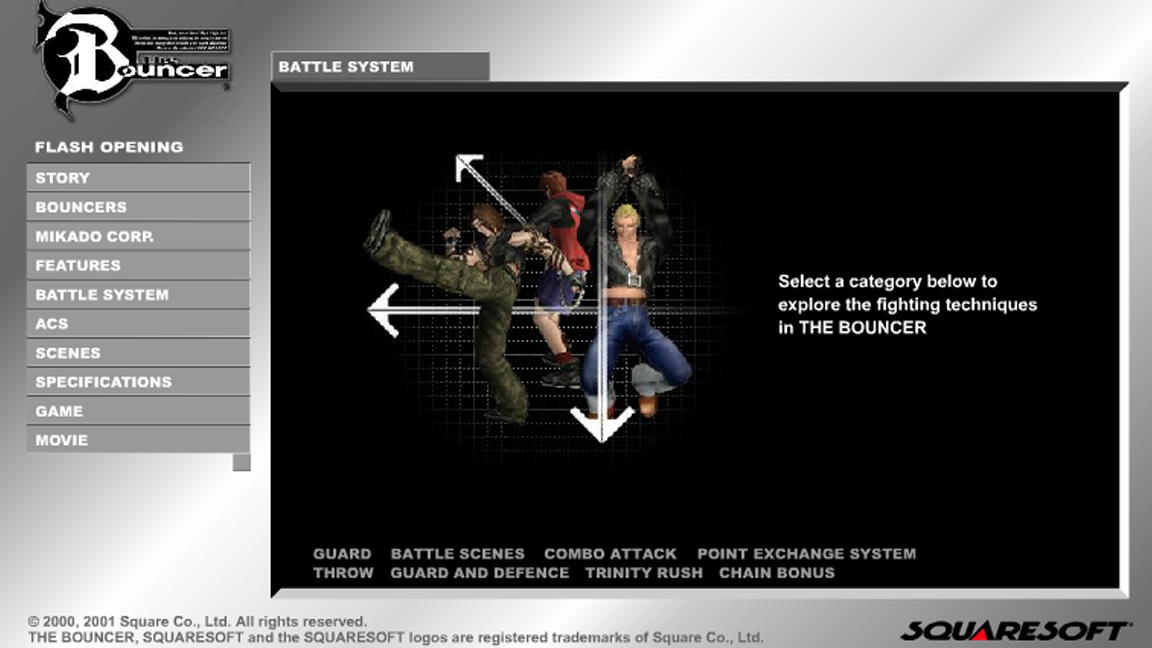Select the Game menu item
This screenshot has height=648, width=1152.
point(138,411)
